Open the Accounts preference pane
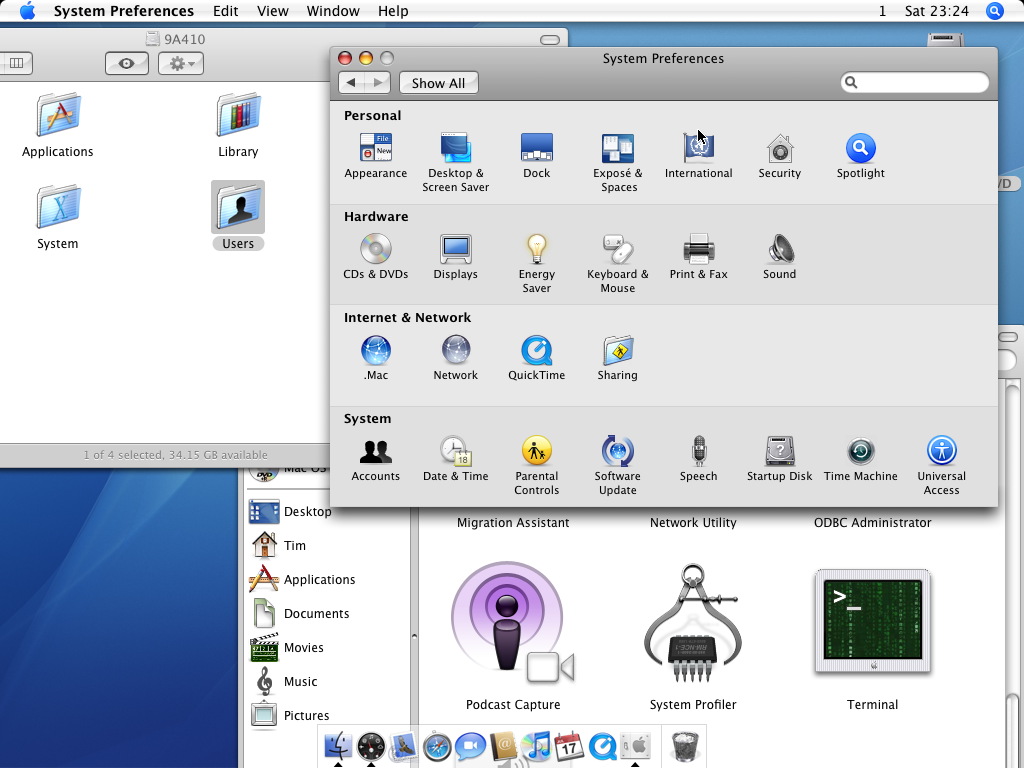This screenshot has height=768, width=1024. coord(376,458)
